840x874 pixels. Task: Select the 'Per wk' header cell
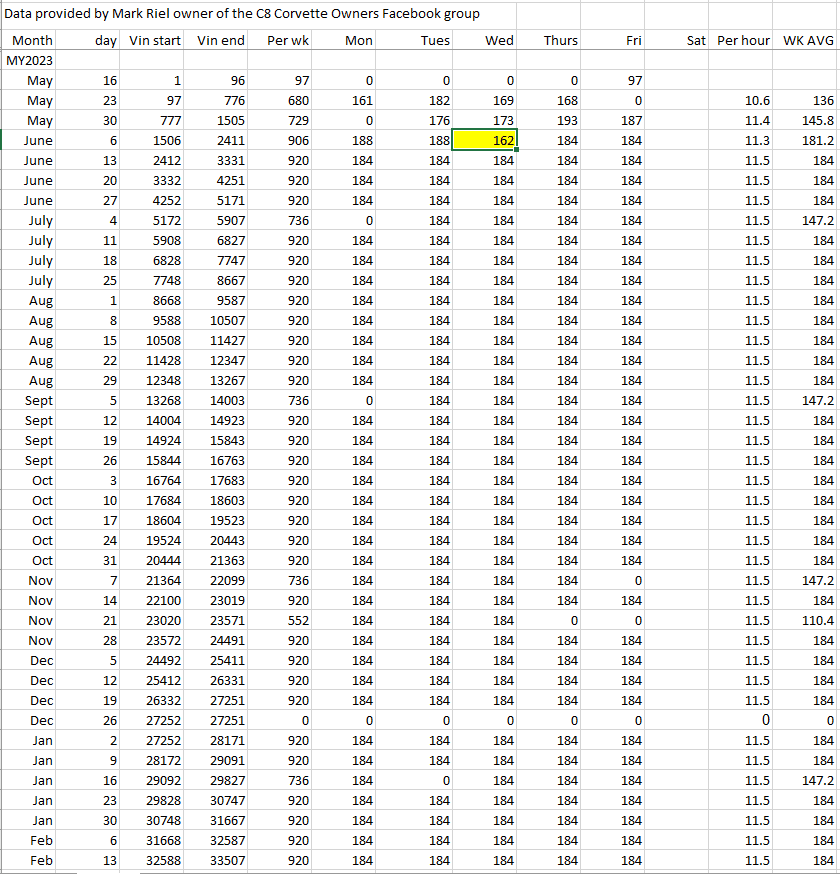tap(288, 41)
